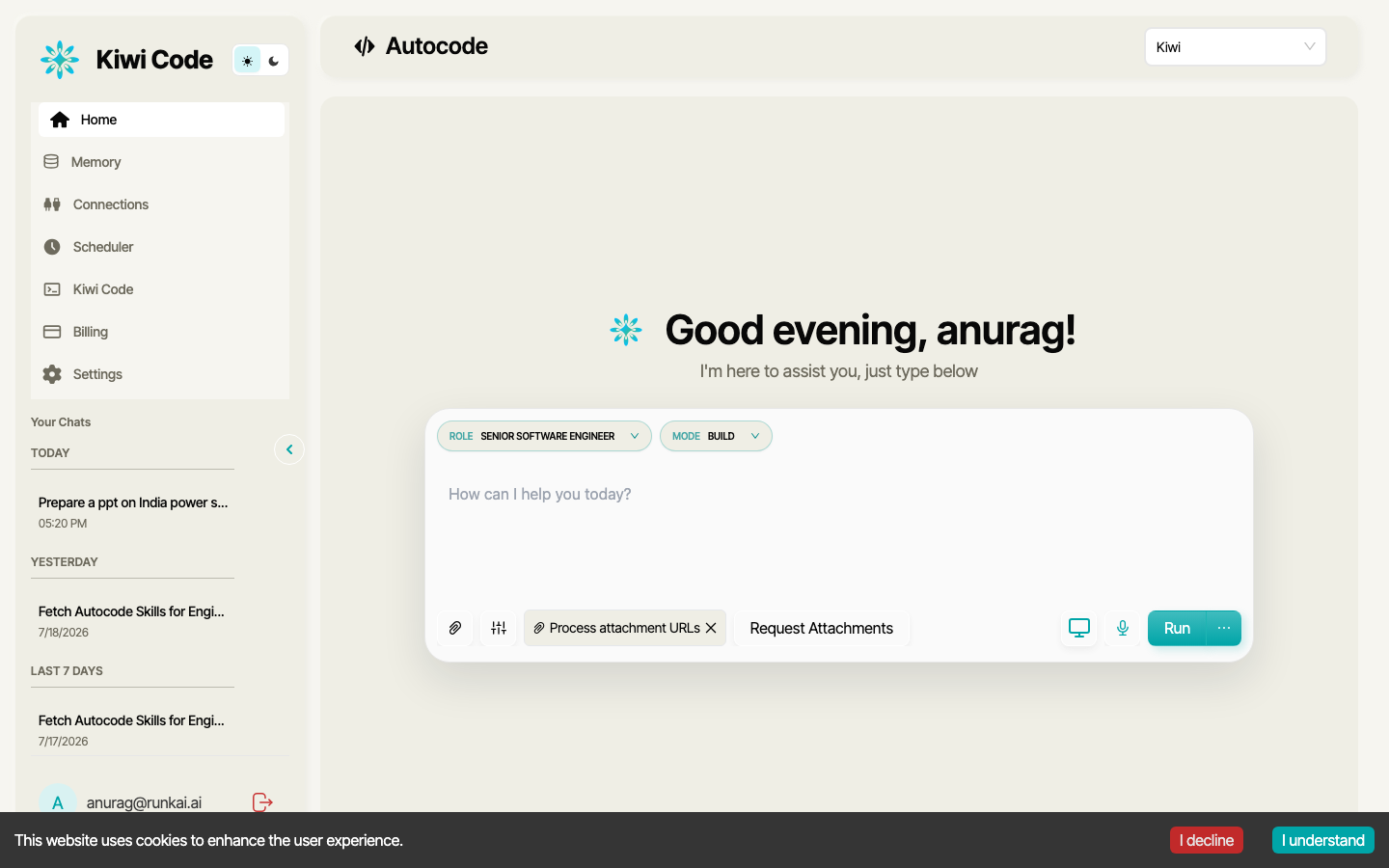Image resolution: width=1389 pixels, height=868 pixels.
Task: Click the Autocode page title
Action: pyautogui.click(x=437, y=46)
